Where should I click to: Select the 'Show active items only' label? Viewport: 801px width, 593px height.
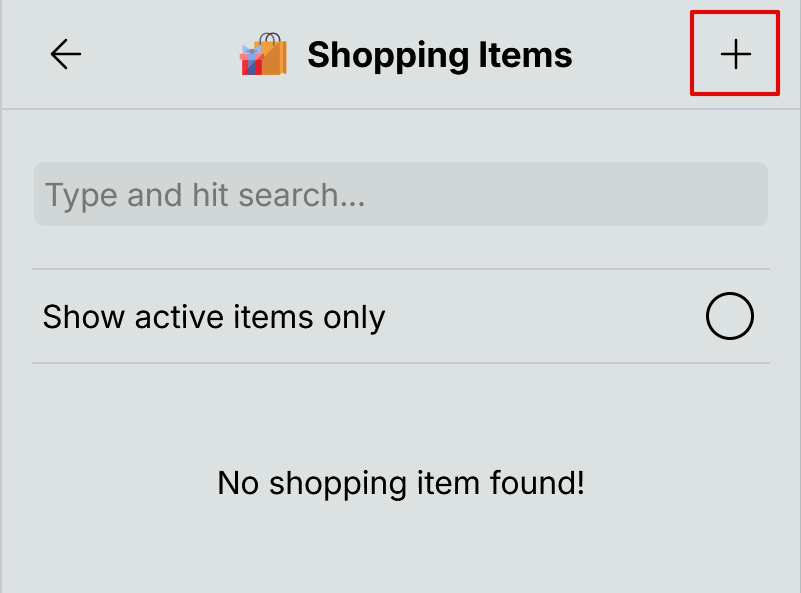pyautogui.click(x=214, y=317)
